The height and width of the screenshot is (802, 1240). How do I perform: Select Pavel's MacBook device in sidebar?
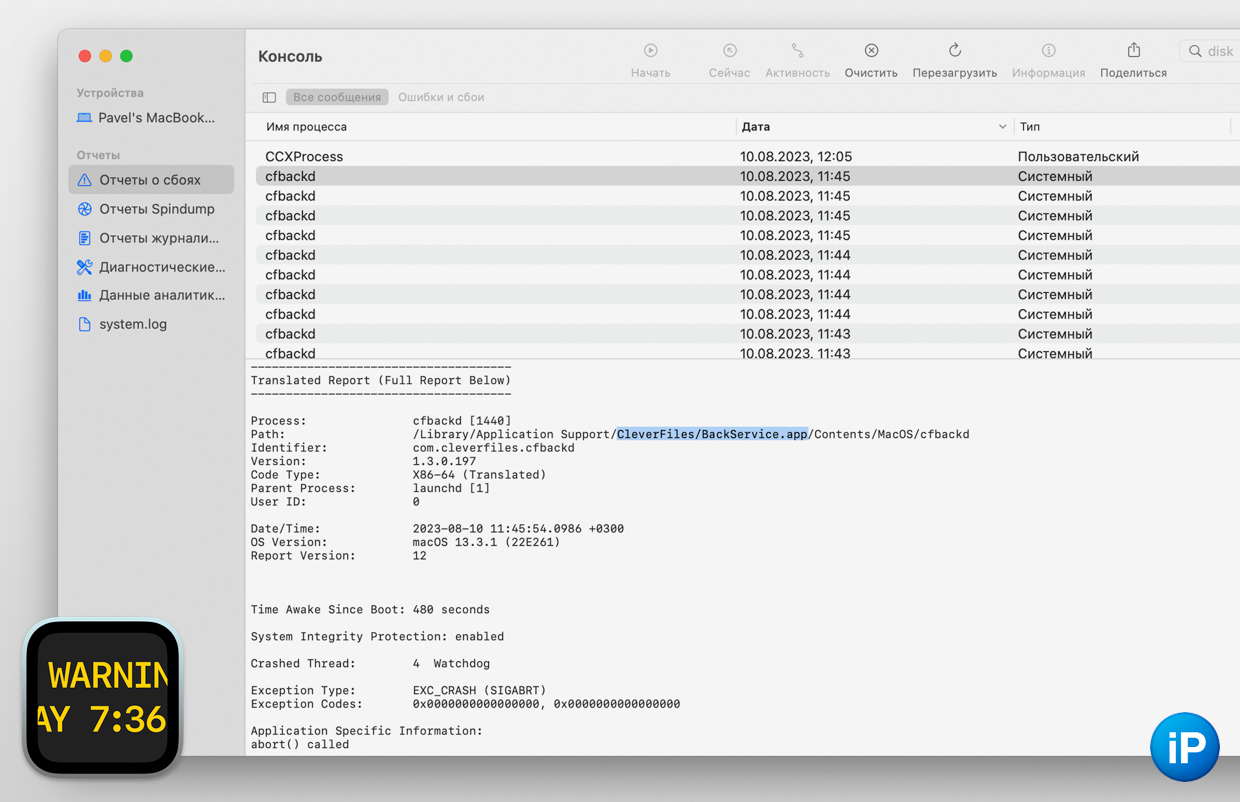coord(155,118)
